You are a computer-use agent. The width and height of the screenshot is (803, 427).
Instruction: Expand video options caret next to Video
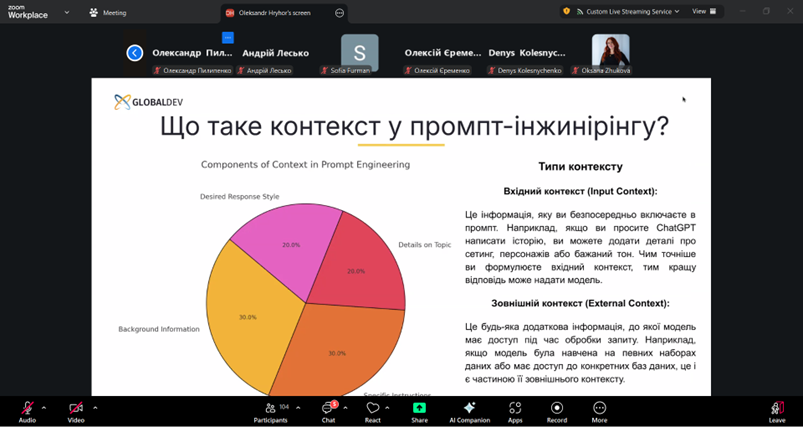[x=95, y=407]
